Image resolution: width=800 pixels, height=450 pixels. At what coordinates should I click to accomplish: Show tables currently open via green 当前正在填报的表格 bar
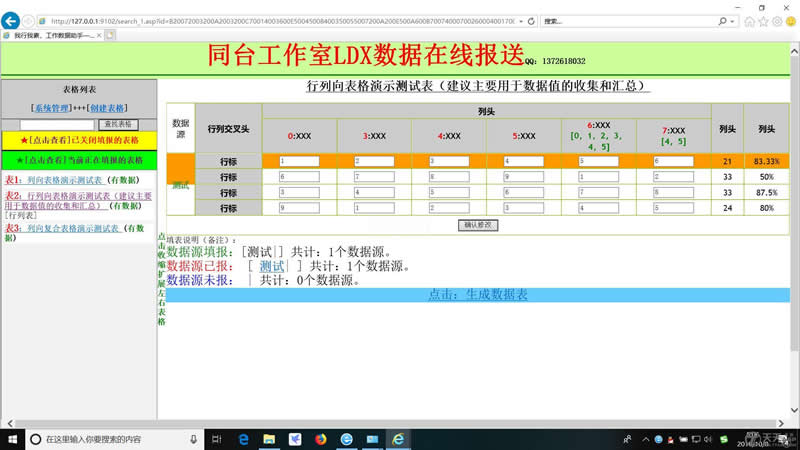(79, 160)
